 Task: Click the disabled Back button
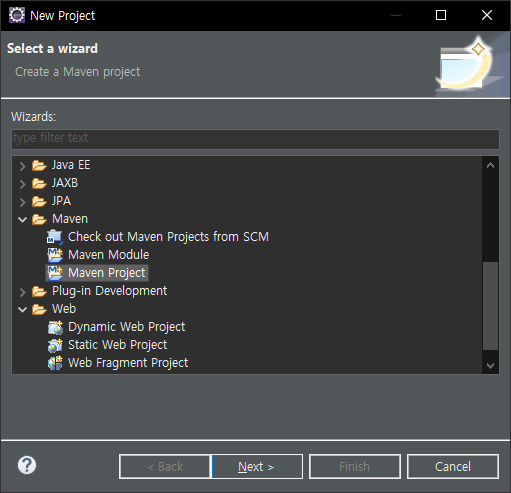coord(165,466)
